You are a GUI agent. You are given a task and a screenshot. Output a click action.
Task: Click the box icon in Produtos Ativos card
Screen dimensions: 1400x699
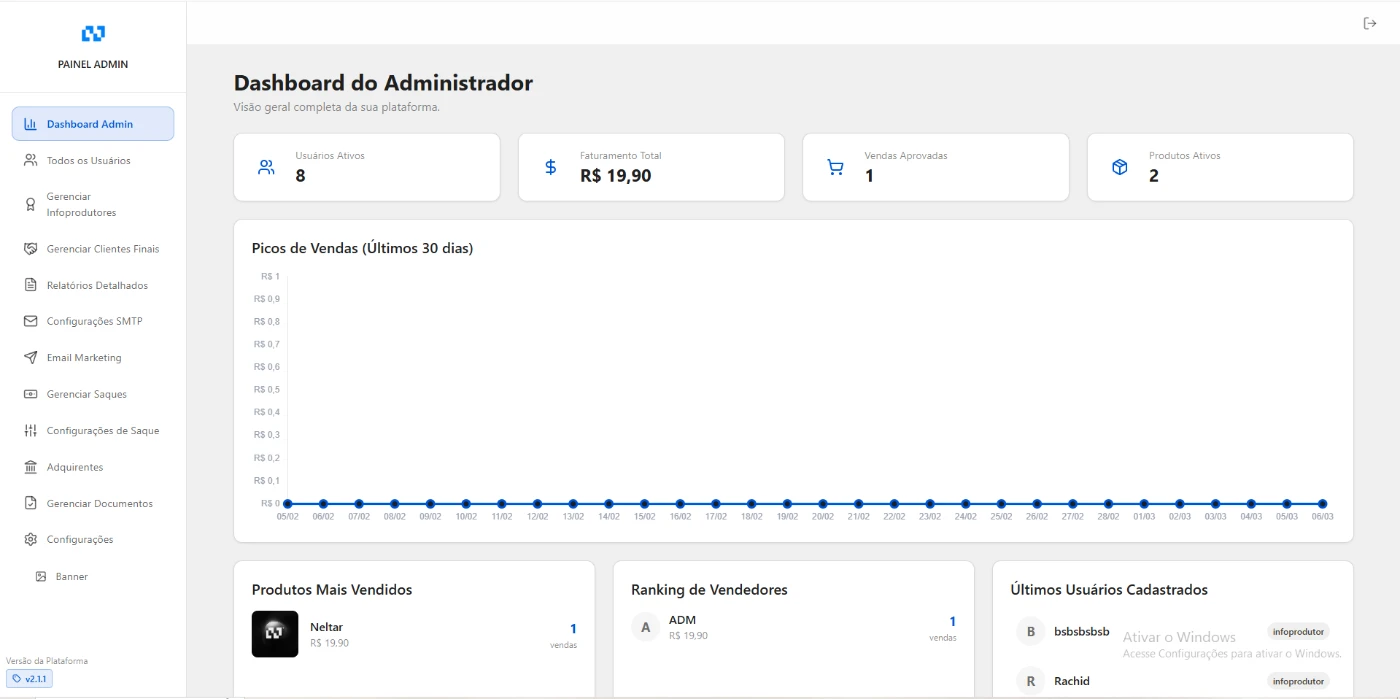1120,168
